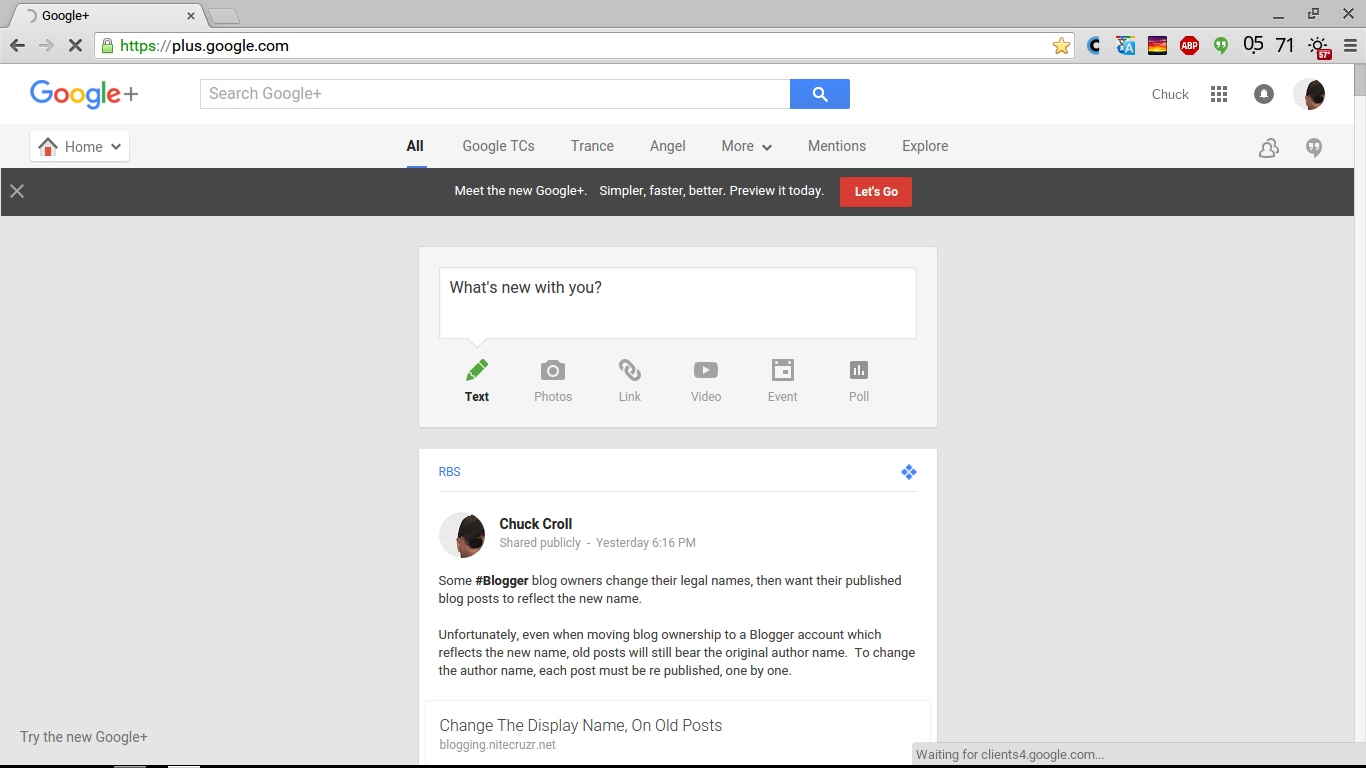
Task: Stop loading the page
Action: pyautogui.click(x=76, y=45)
